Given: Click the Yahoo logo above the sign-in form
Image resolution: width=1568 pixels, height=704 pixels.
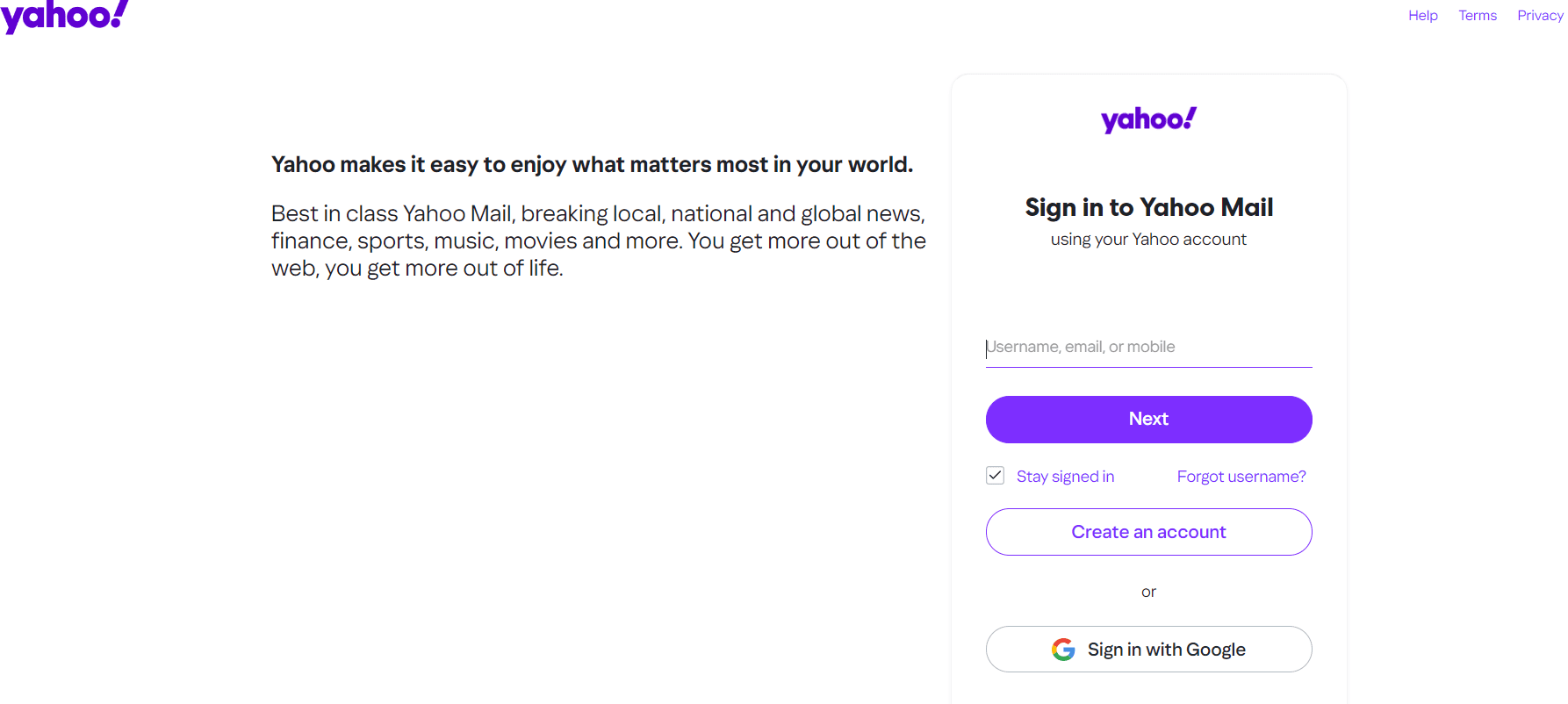Looking at the screenshot, I should (1148, 119).
